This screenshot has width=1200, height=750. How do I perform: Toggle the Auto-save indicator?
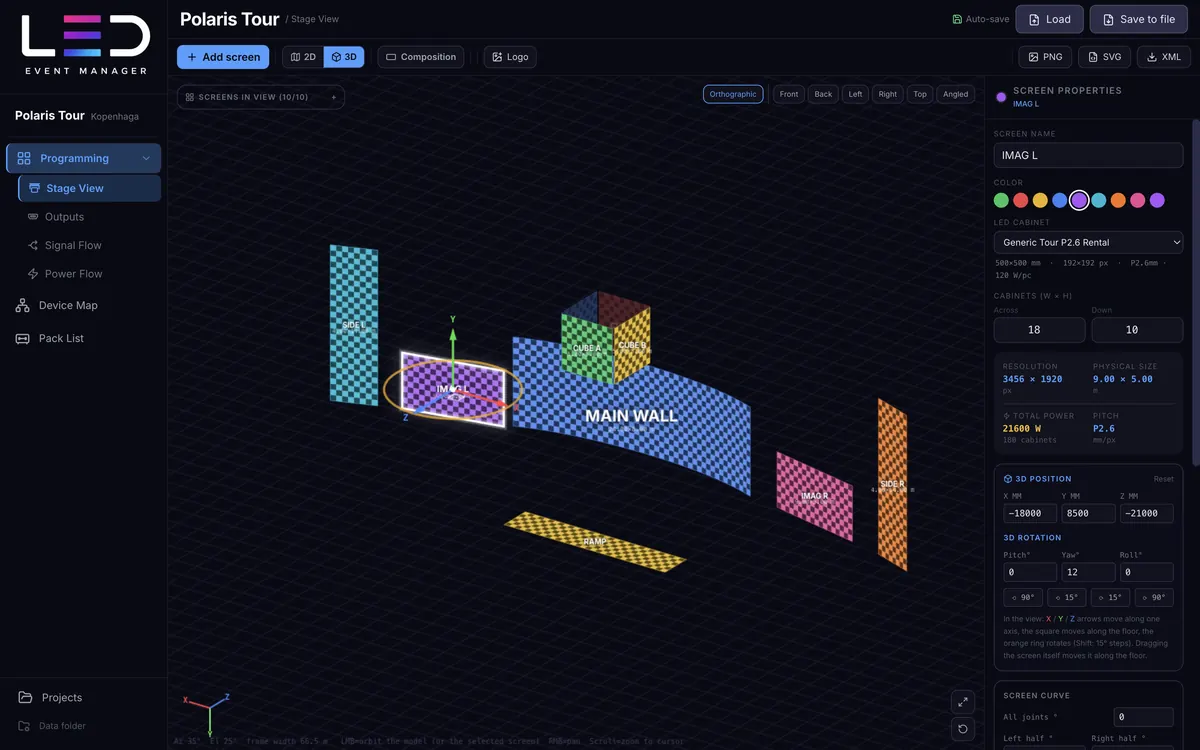[981, 19]
